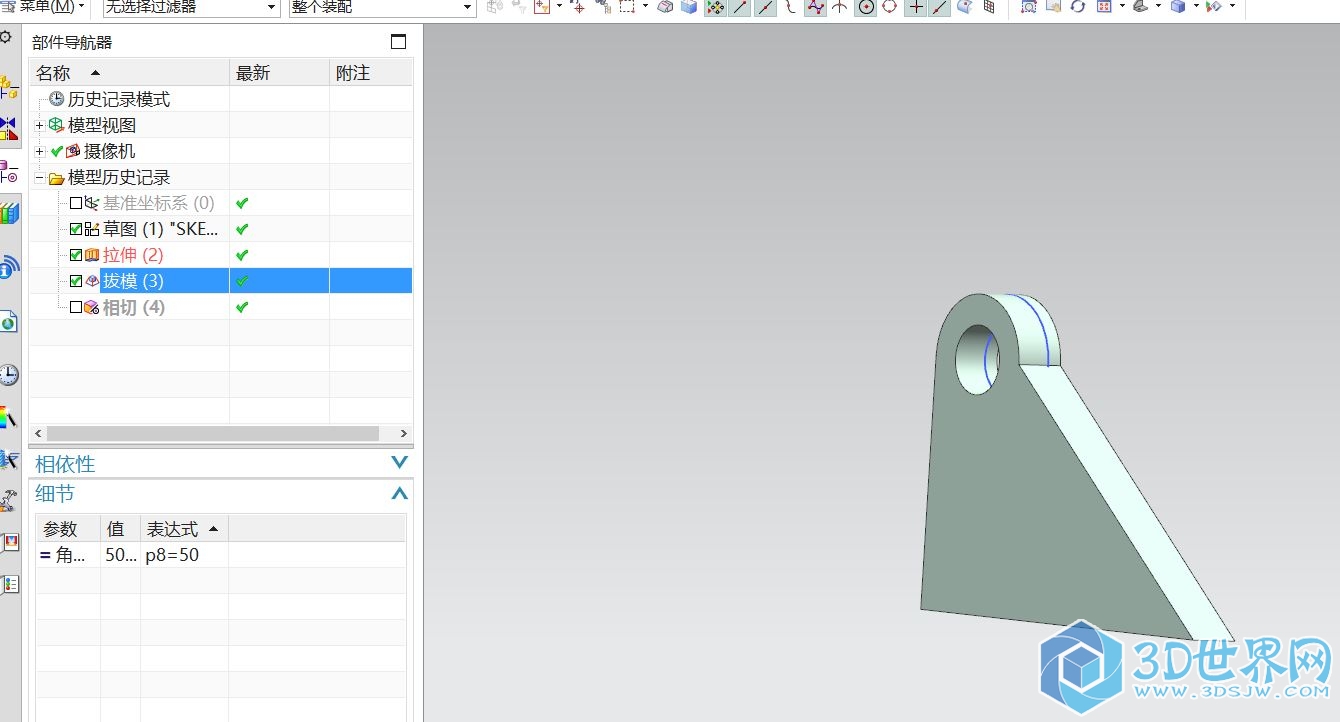This screenshot has width=1340, height=722.
Task: Open the 整个装配 scope dropdown
Action: click(382, 7)
